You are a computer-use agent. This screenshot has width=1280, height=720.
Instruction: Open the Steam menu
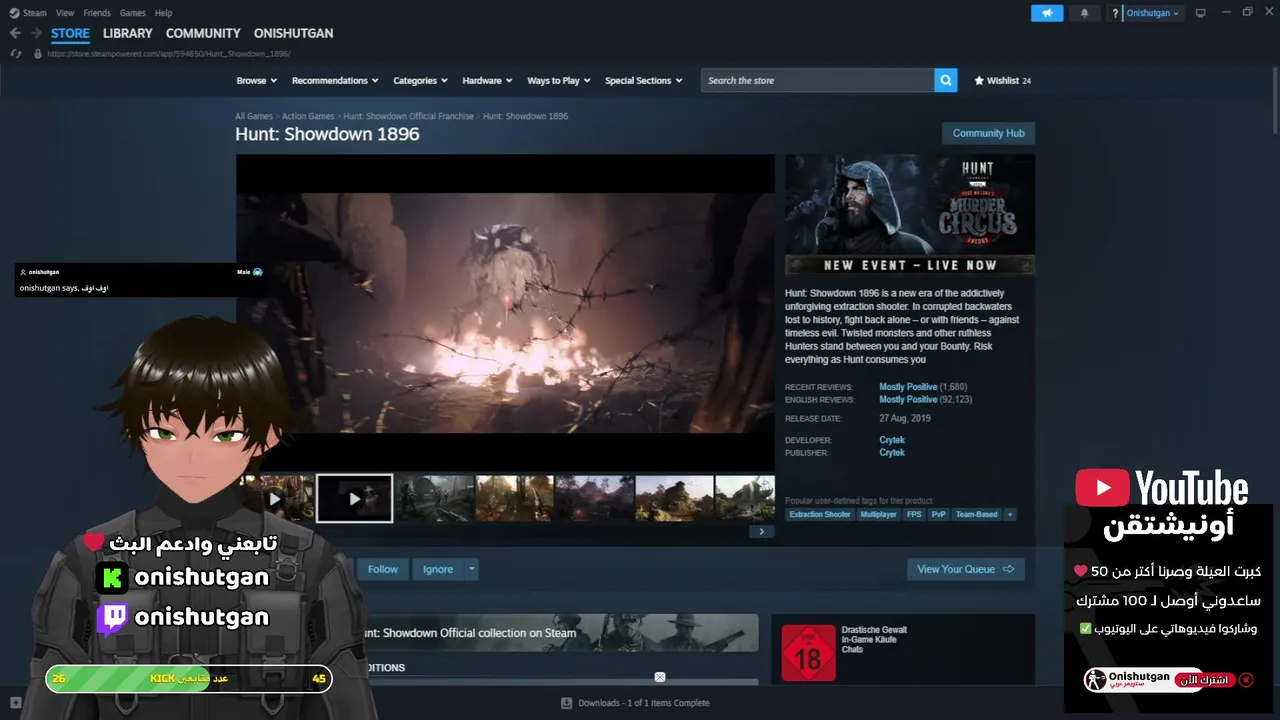pyautogui.click(x=34, y=13)
